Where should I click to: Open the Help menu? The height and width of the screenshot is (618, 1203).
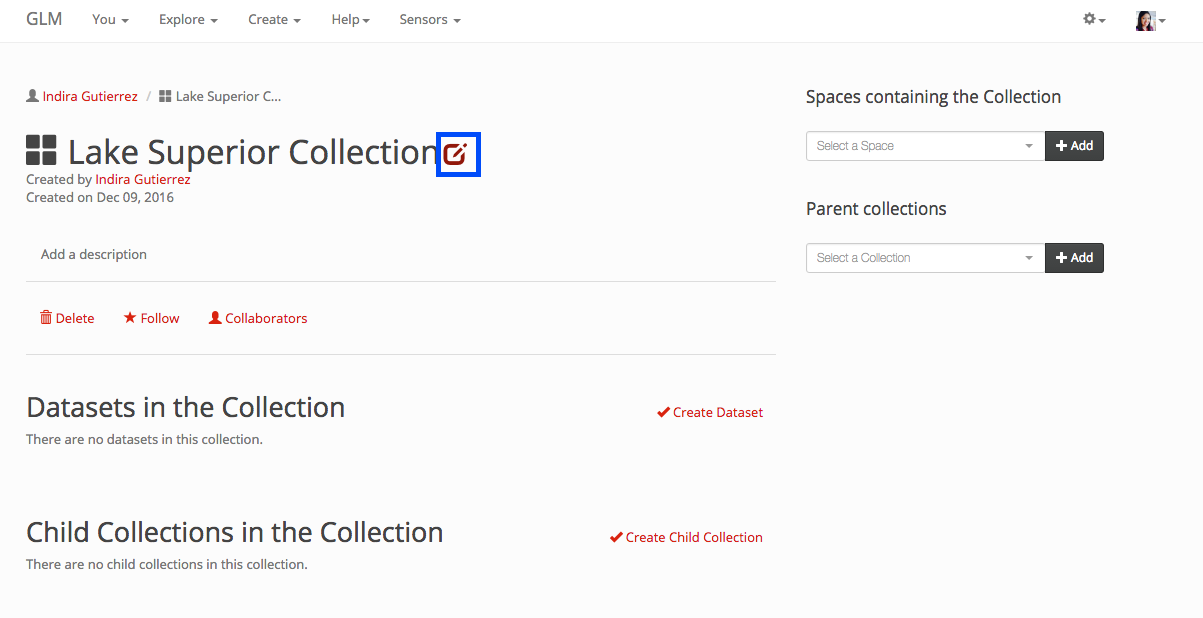coord(350,20)
